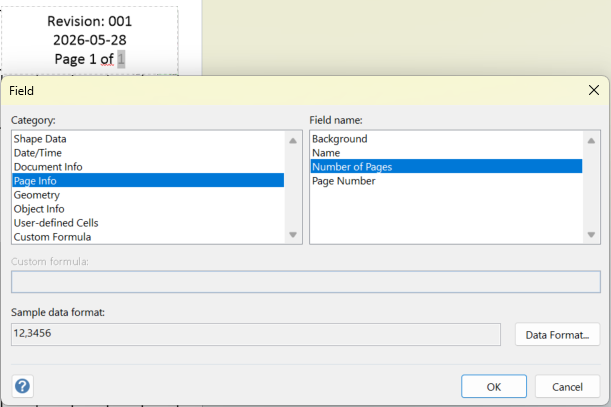Select Background field name
This screenshot has width=611, height=407.
point(446,139)
